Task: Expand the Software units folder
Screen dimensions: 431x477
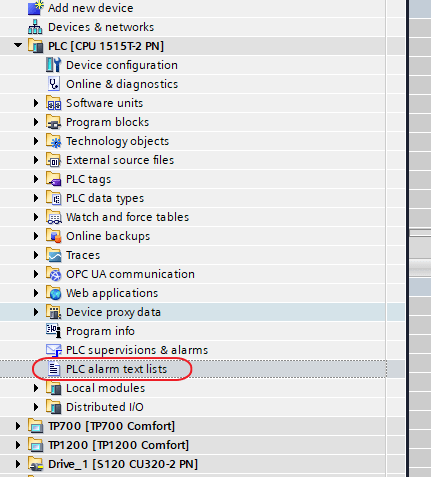Action: tap(36, 103)
